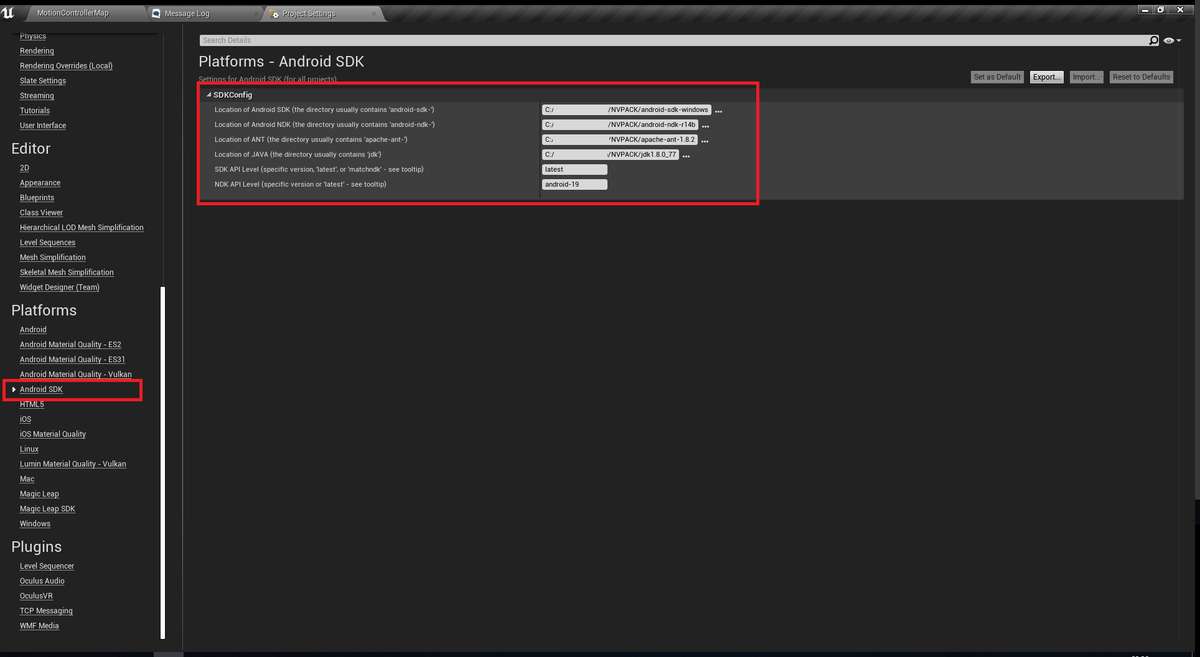1200x657 pixels.
Task: Switch to the MotionControllerMap tab
Action: click(72, 13)
